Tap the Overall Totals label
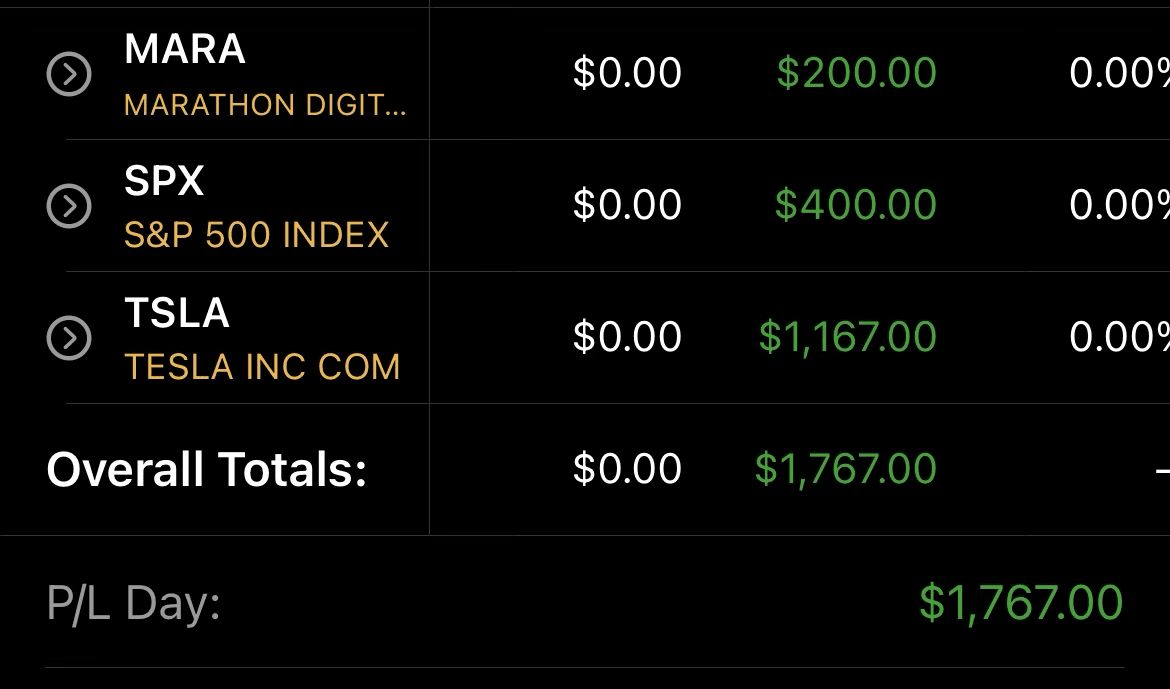 (207, 469)
